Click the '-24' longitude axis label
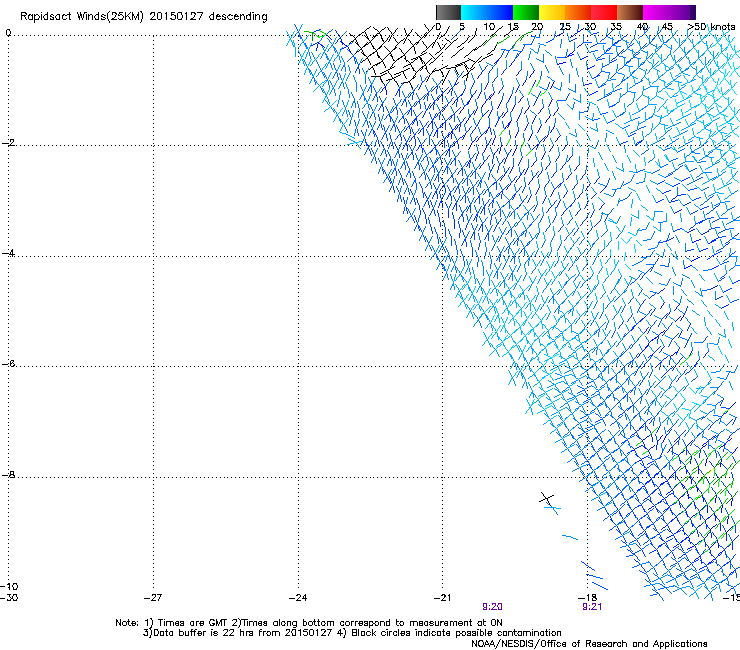The image size is (740, 650). pos(298,597)
